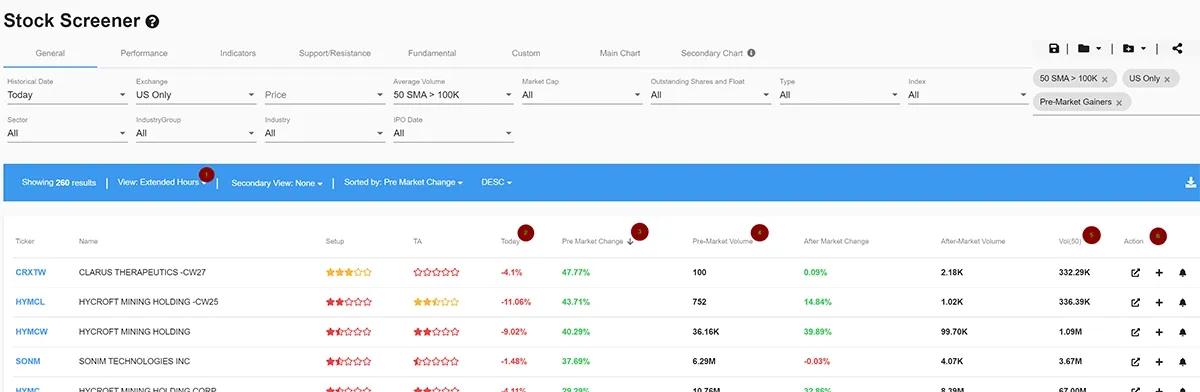Sort by the Pre-Market Volume column header
This screenshot has width=1200, height=392.
[x=722, y=241]
